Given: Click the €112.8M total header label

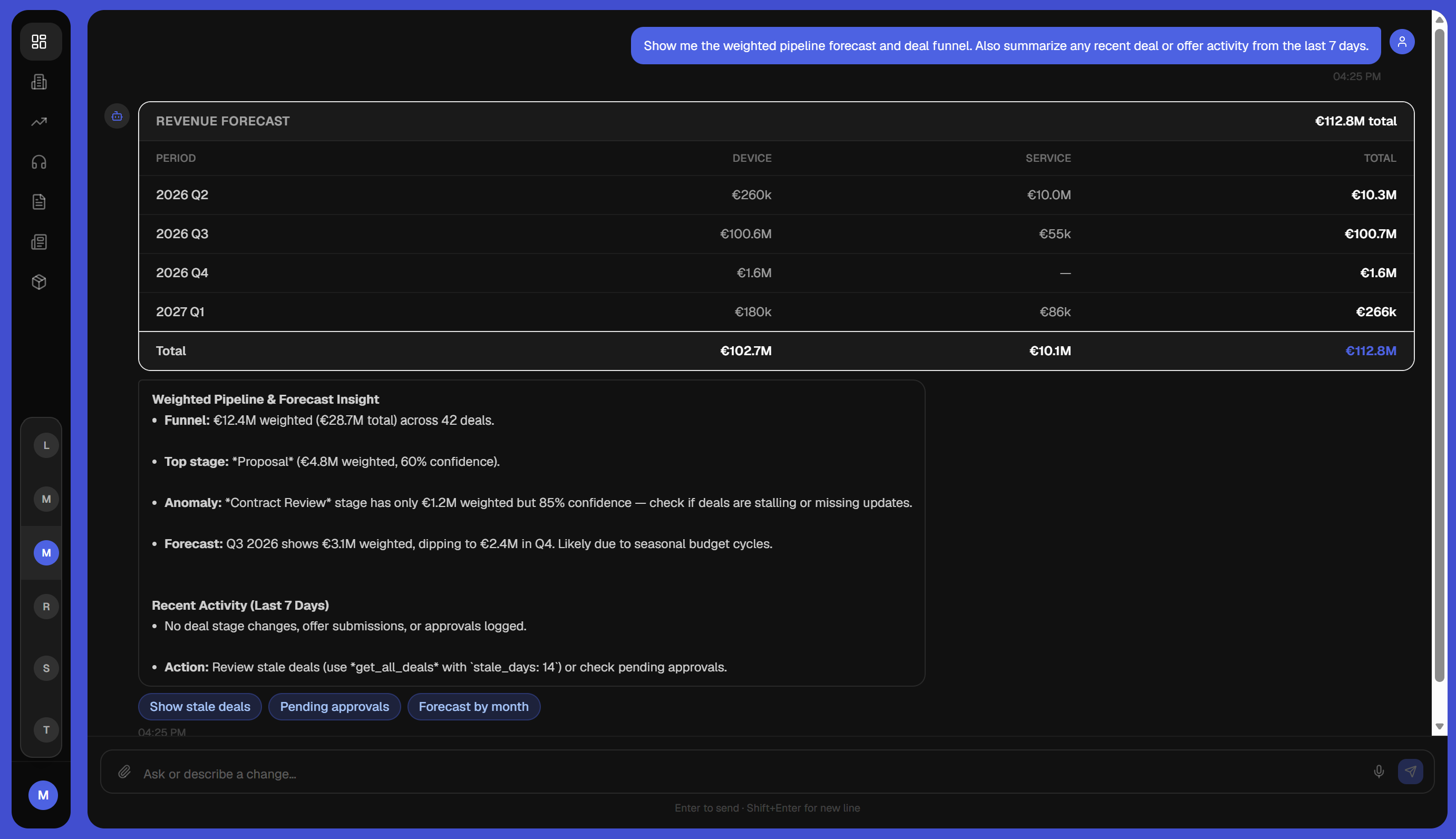Looking at the screenshot, I should (1356, 121).
